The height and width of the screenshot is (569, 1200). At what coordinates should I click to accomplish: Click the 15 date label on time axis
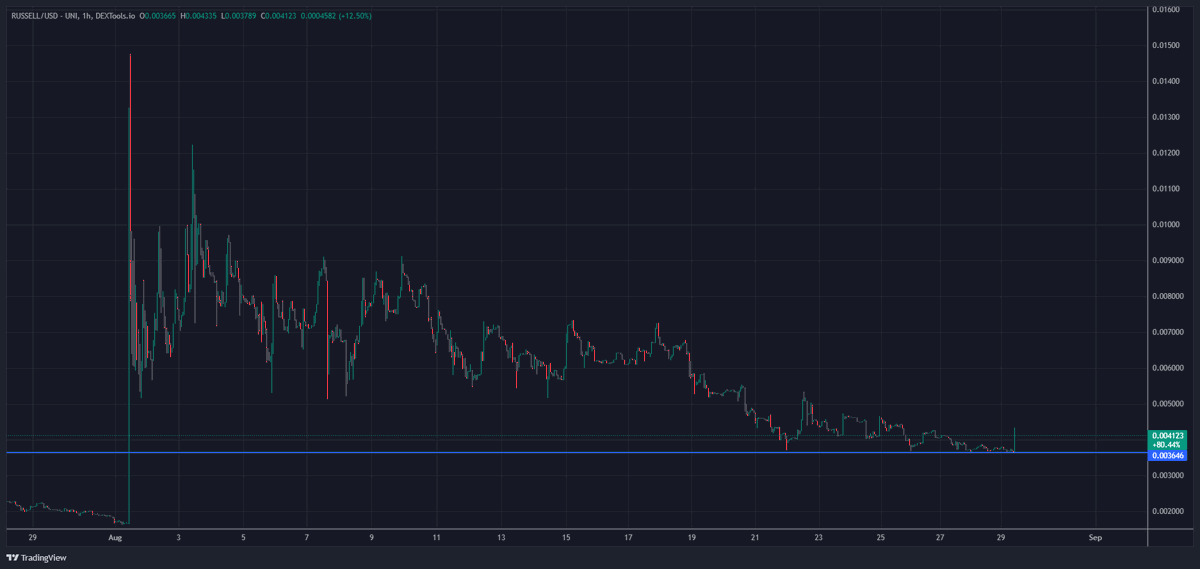[565, 537]
